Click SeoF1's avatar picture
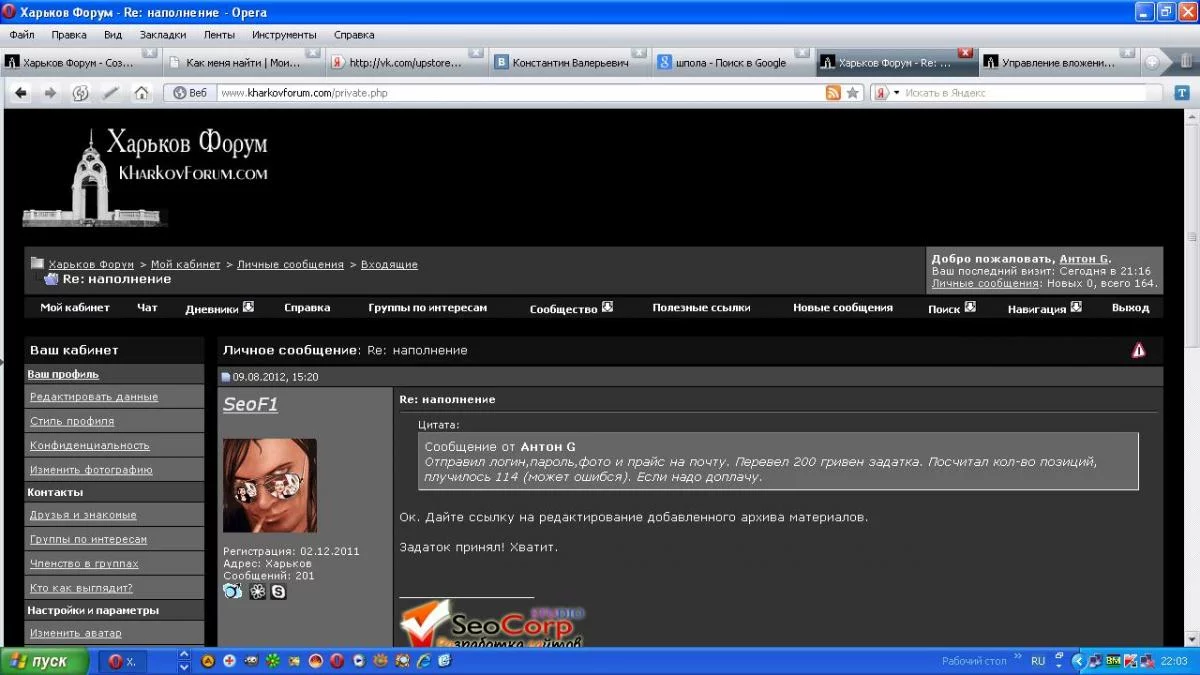This screenshot has height=675, width=1200. pos(270,485)
